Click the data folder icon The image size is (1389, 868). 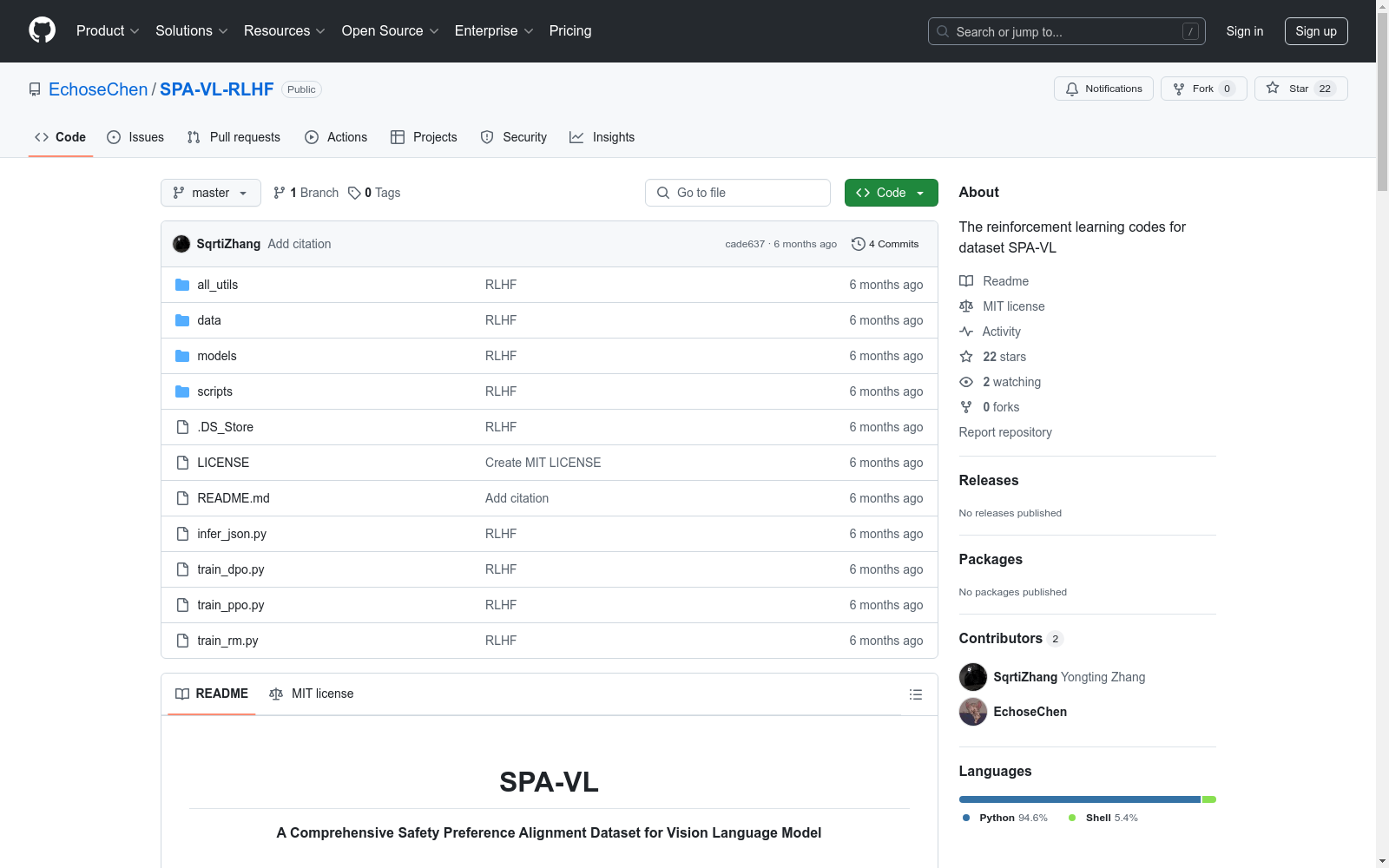(x=182, y=320)
